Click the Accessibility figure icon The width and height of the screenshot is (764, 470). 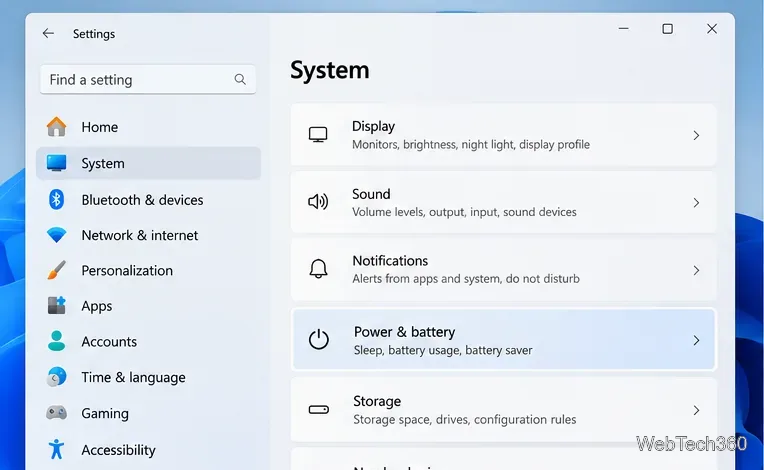(x=57, y=449)
